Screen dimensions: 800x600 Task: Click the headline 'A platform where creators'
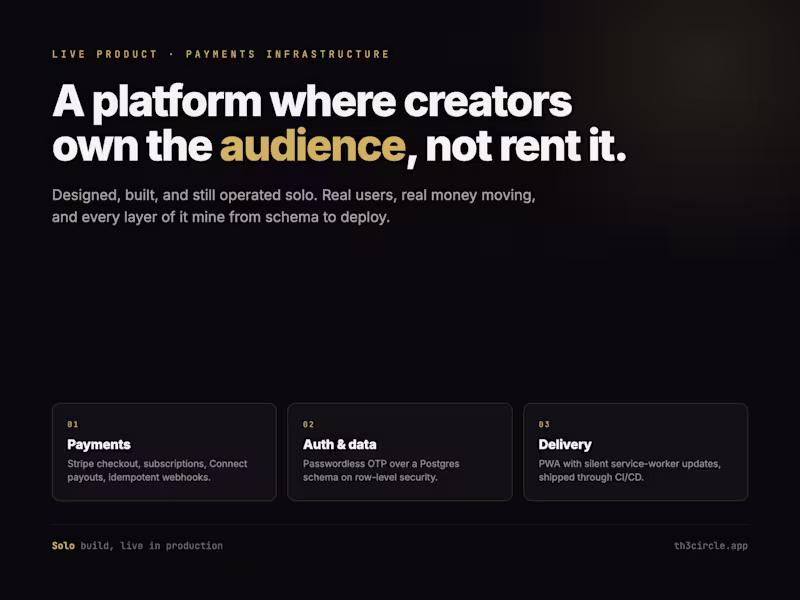click(x=312, y=101)
